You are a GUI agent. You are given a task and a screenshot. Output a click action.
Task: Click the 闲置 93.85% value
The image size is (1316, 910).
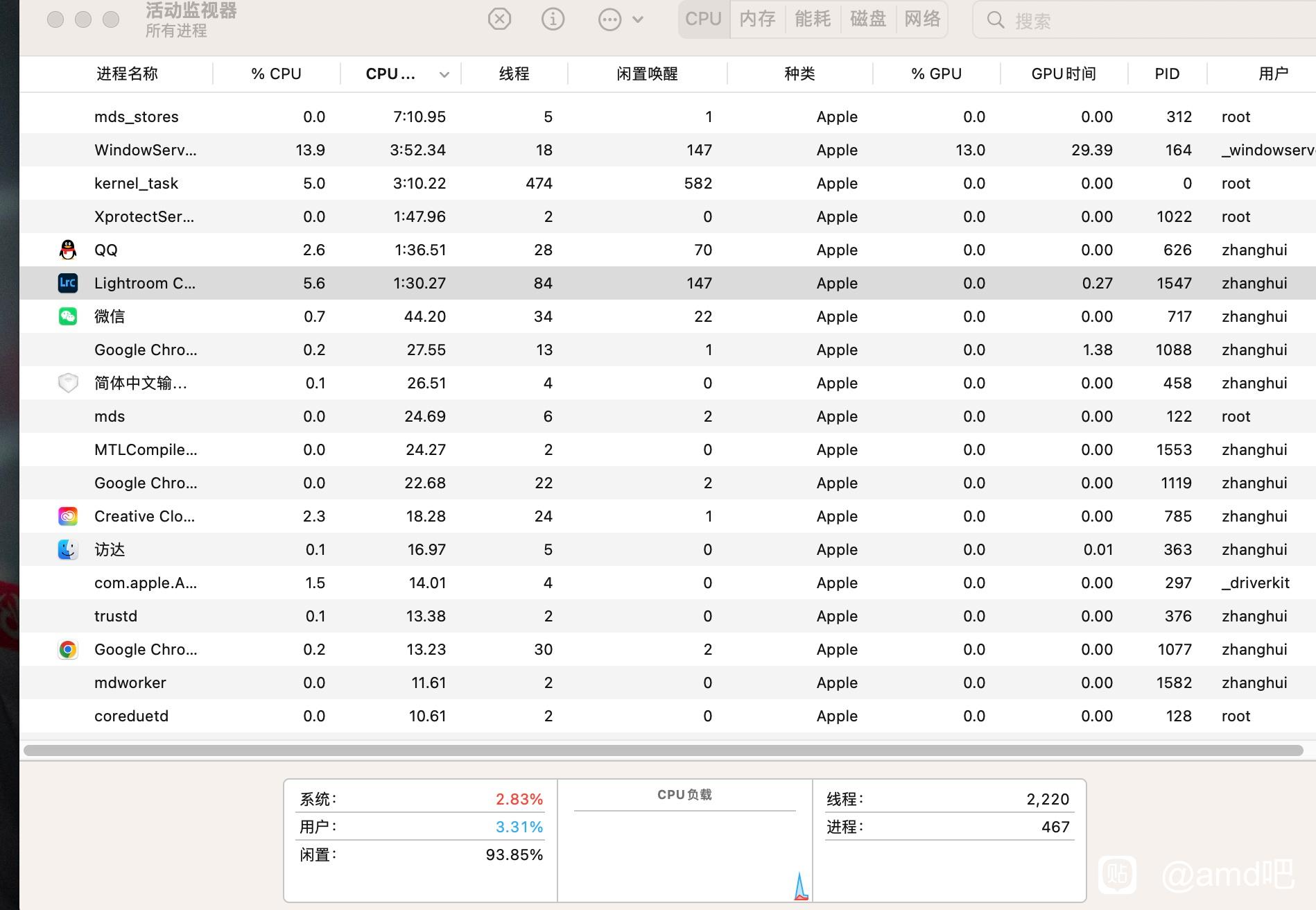click(514, 855)
